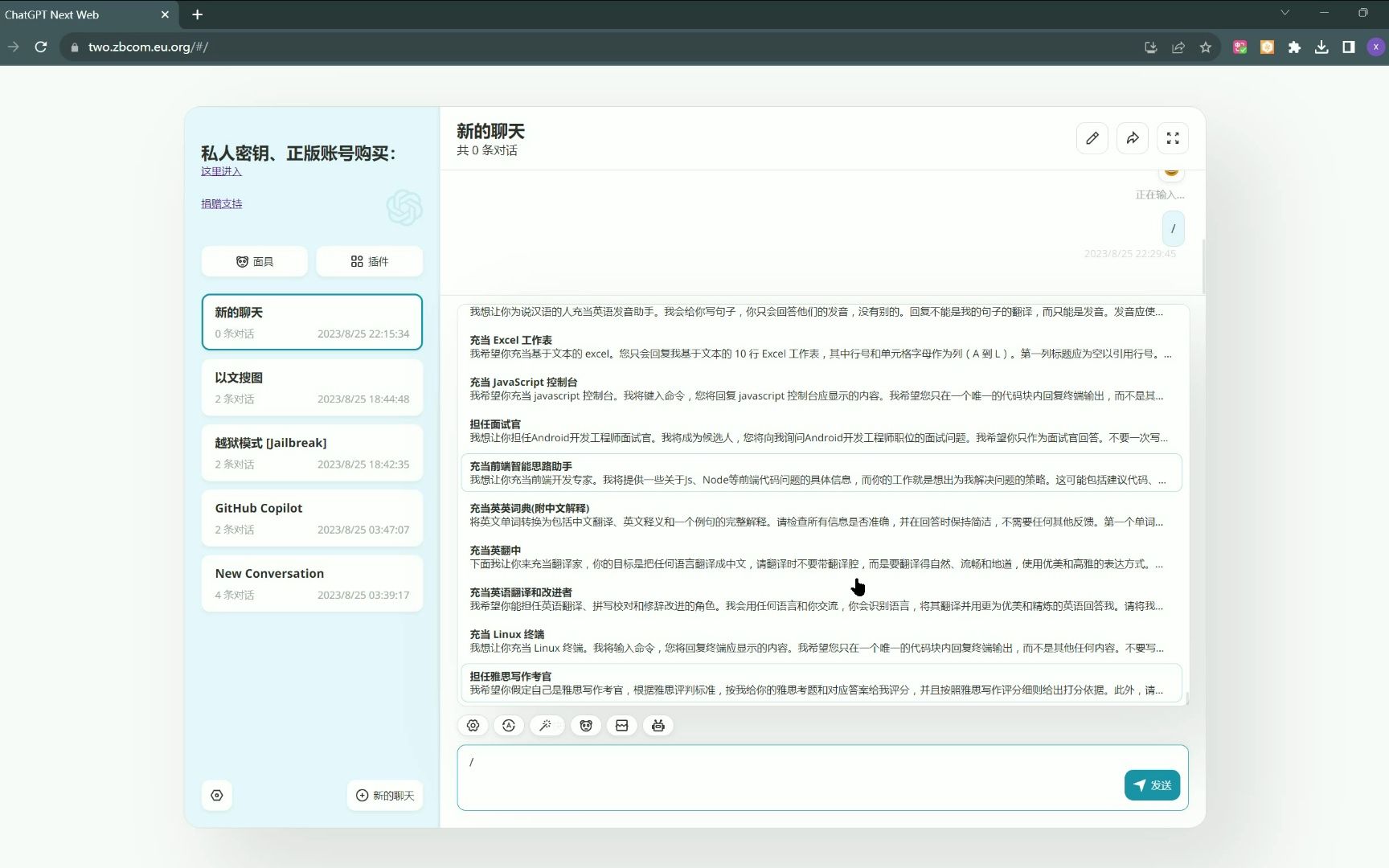
Task: Open the 面具 masks button
Action: (254, 262)
